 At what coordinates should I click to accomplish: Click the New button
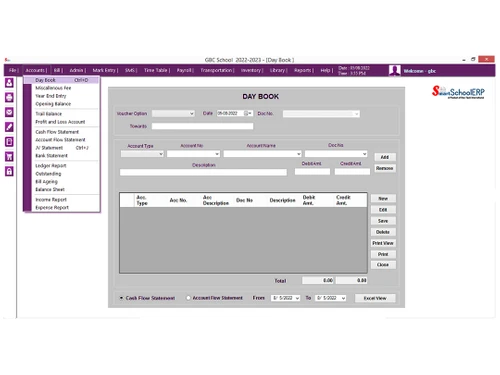click(x=383, y=199)
